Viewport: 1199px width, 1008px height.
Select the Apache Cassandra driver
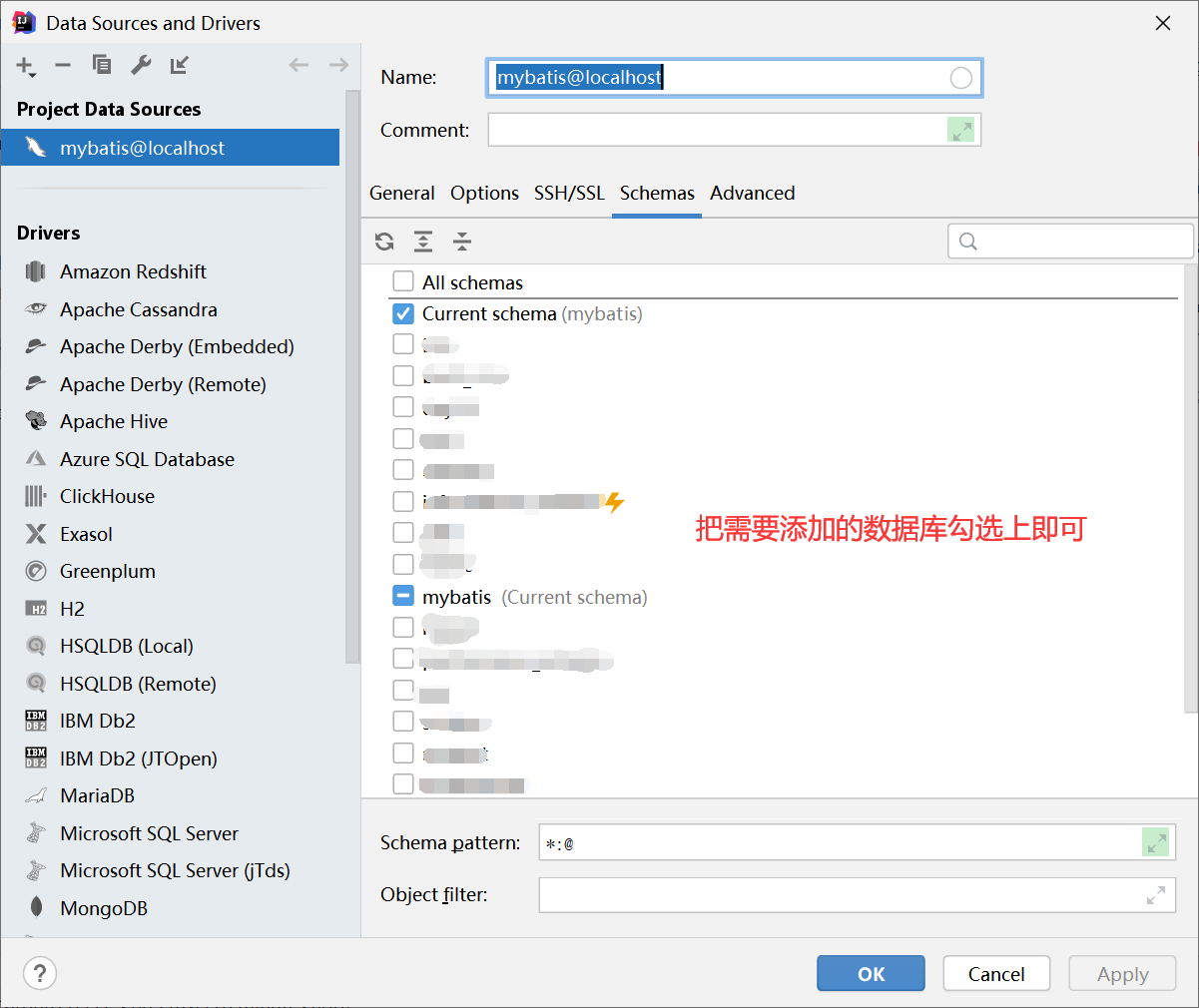tap(138, 309)
